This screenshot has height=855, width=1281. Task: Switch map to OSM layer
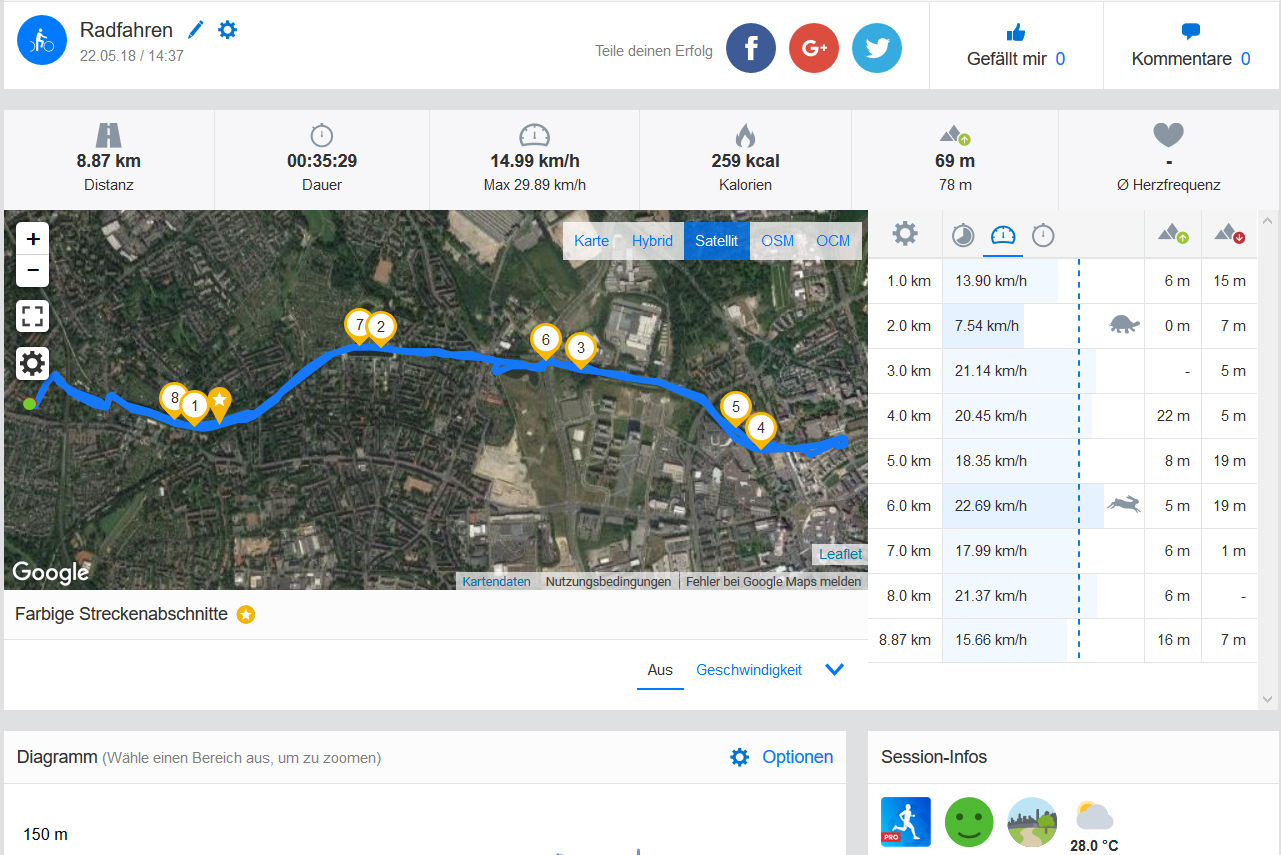tap(778, 241)
